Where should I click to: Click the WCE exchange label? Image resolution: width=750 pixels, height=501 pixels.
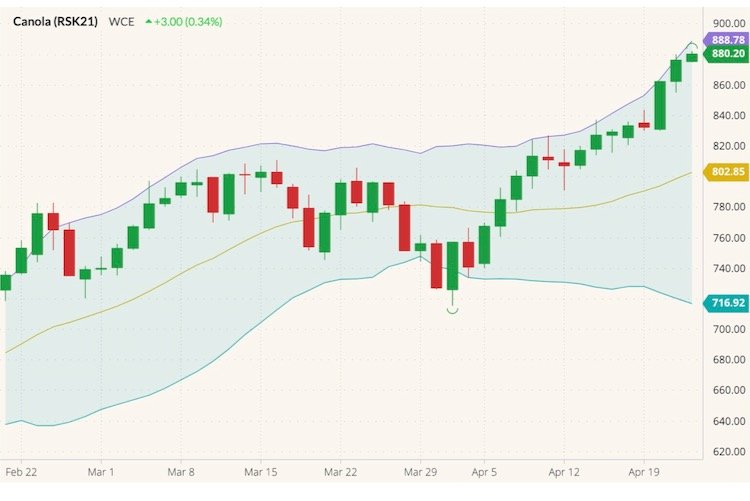[x=122, y=20]
